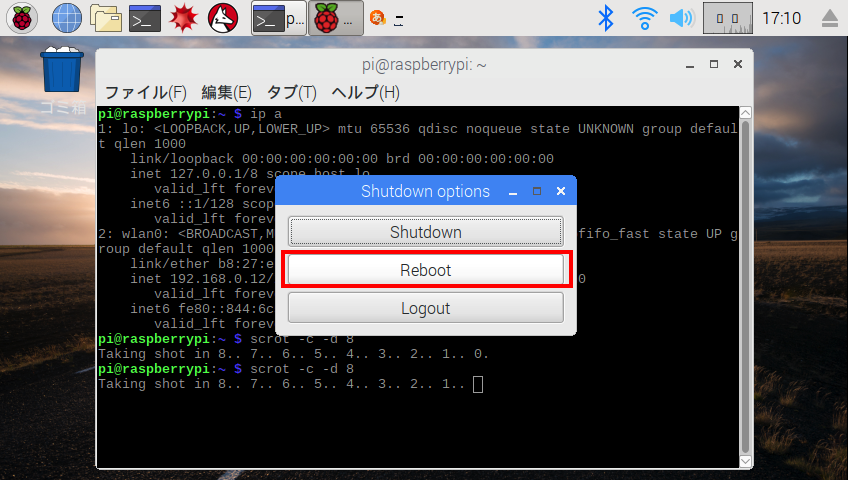Close the Shutdown options dialog
The height and width of the screenshot is (480, 848).
pyautogui.click(x=561, y=191)
